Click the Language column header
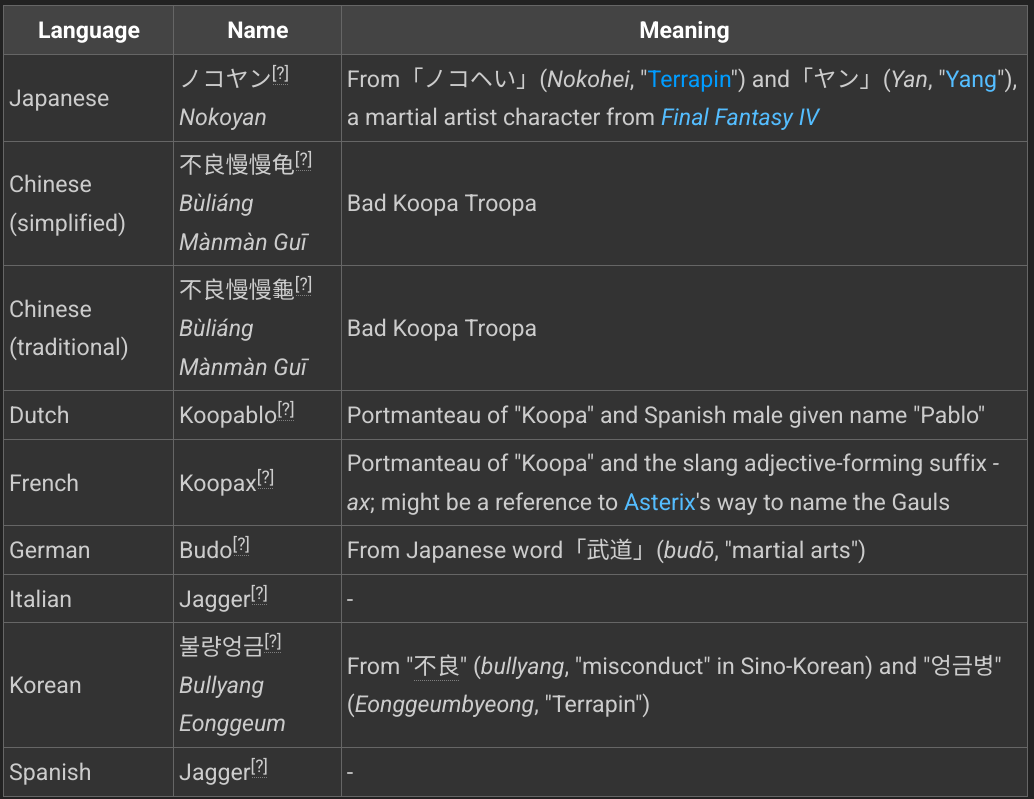The height and width of the screenshot is (799, 1034). tap(88, 30)
